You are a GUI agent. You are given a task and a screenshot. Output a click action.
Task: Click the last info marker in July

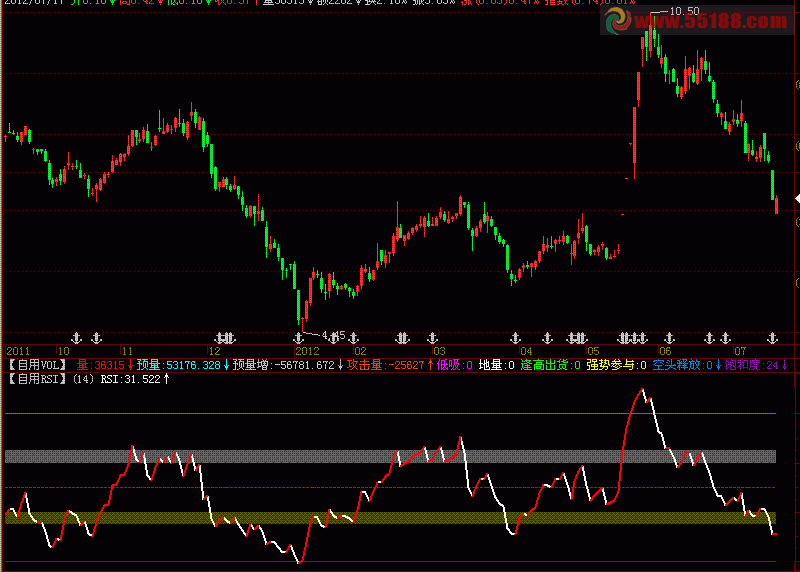coord(772,338)
